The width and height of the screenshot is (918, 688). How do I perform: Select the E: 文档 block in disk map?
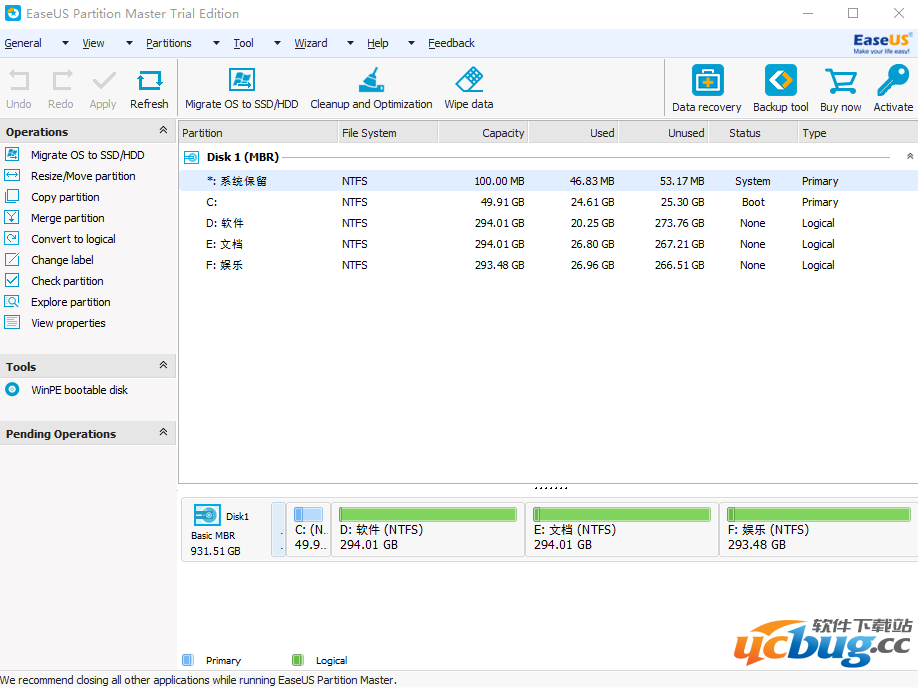pyautogui.click(x=622, y=530)
